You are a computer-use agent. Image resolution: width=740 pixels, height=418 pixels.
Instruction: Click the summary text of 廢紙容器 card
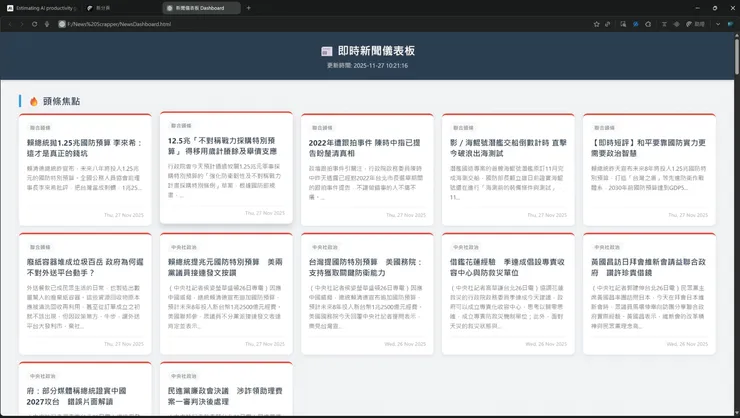85,307
